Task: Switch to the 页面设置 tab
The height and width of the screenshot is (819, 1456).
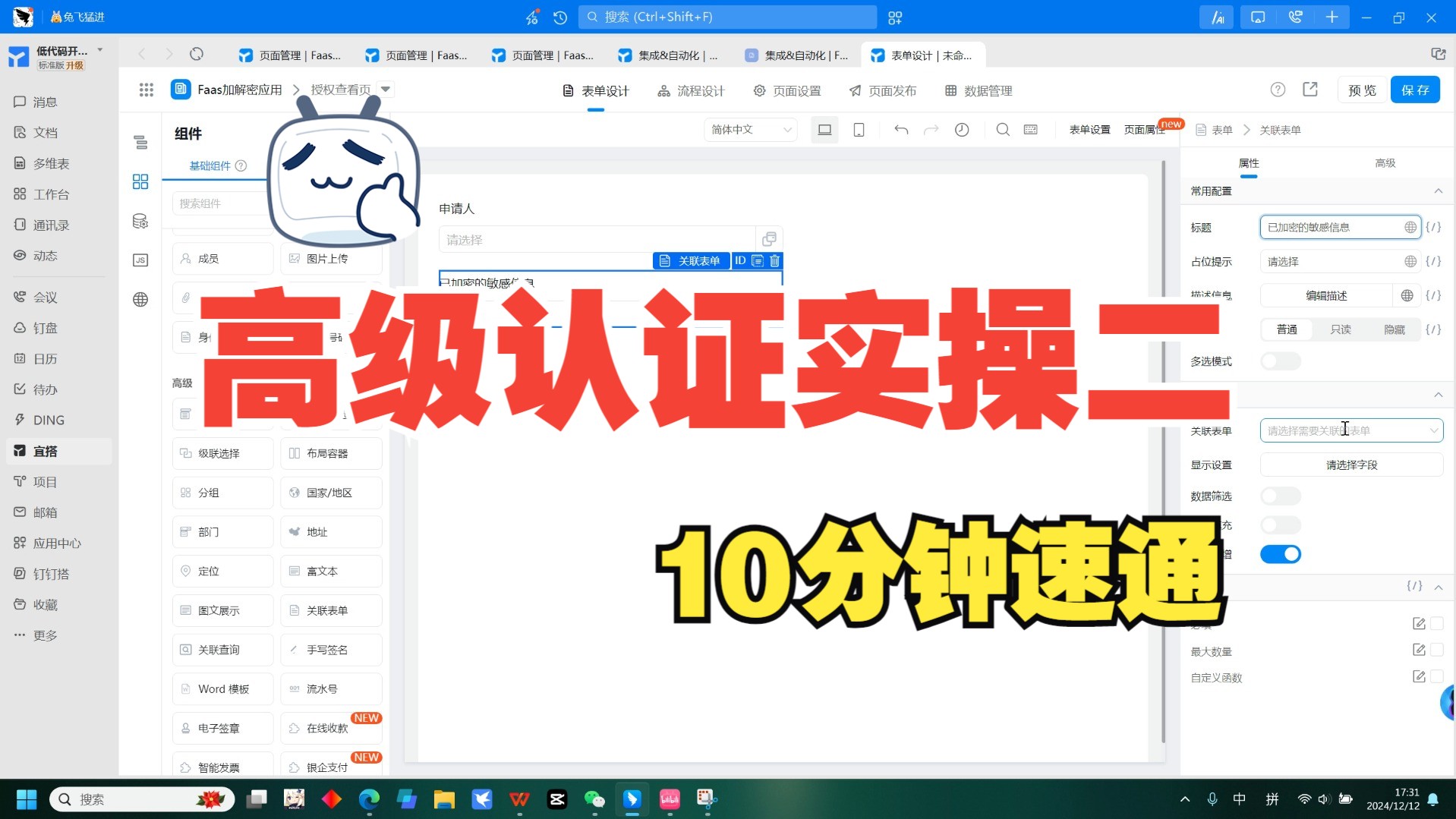Action: (x=787, y=90)
